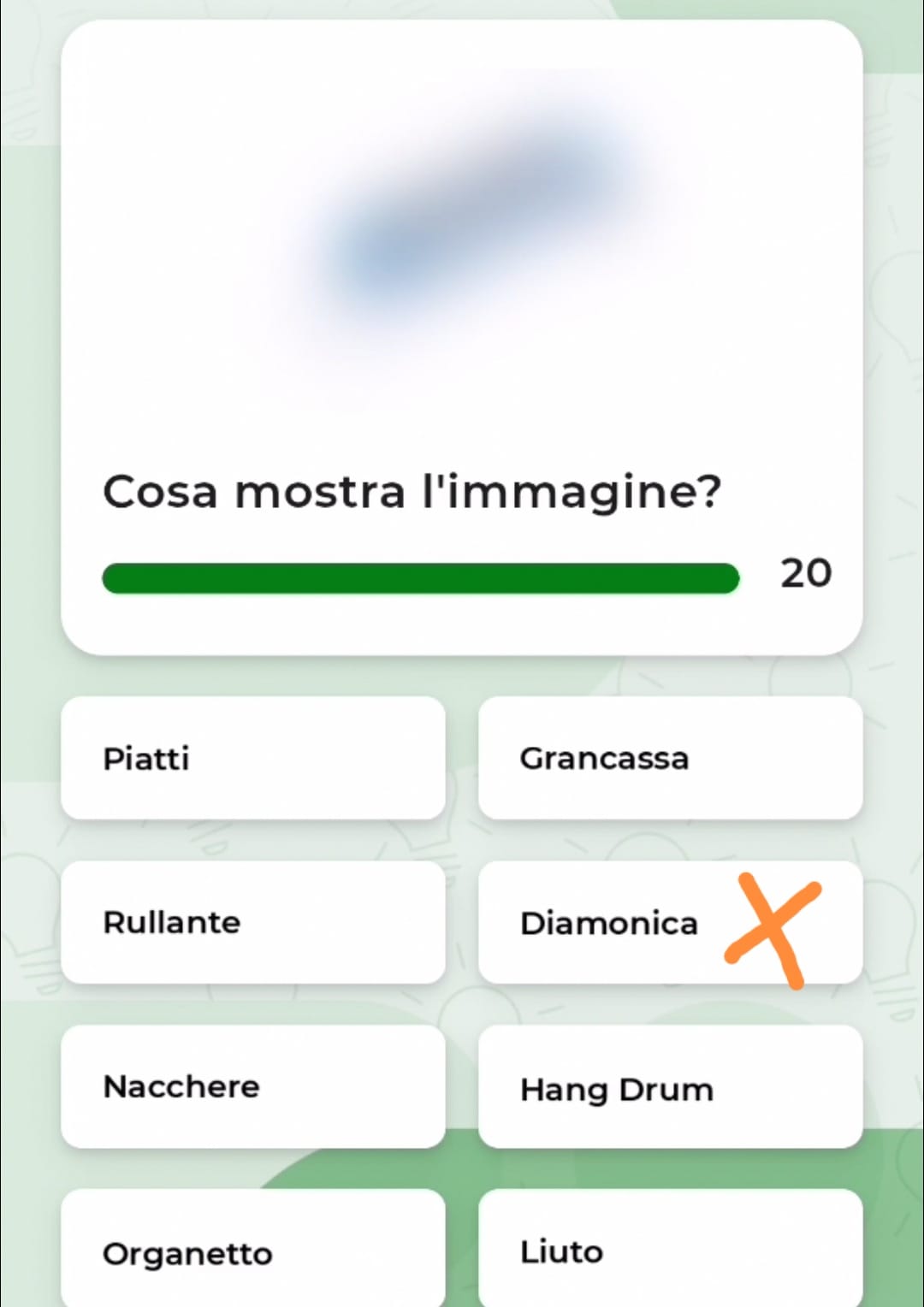Select the Piatti answer
The height and width of the screenshot is (1307, 924).
252,758
